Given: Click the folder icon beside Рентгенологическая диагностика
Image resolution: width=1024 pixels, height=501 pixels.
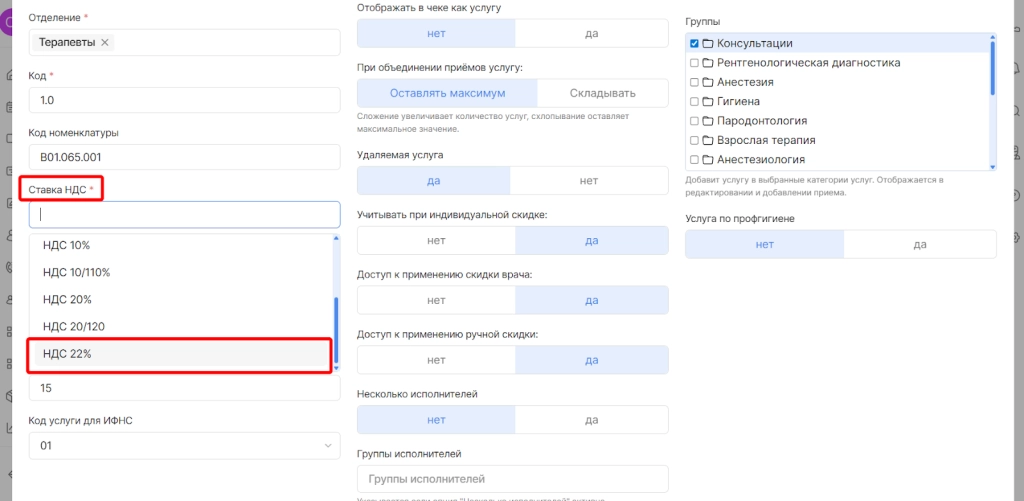Looking at the screenshot, I should pyautogui.click(x=707, y=63).
